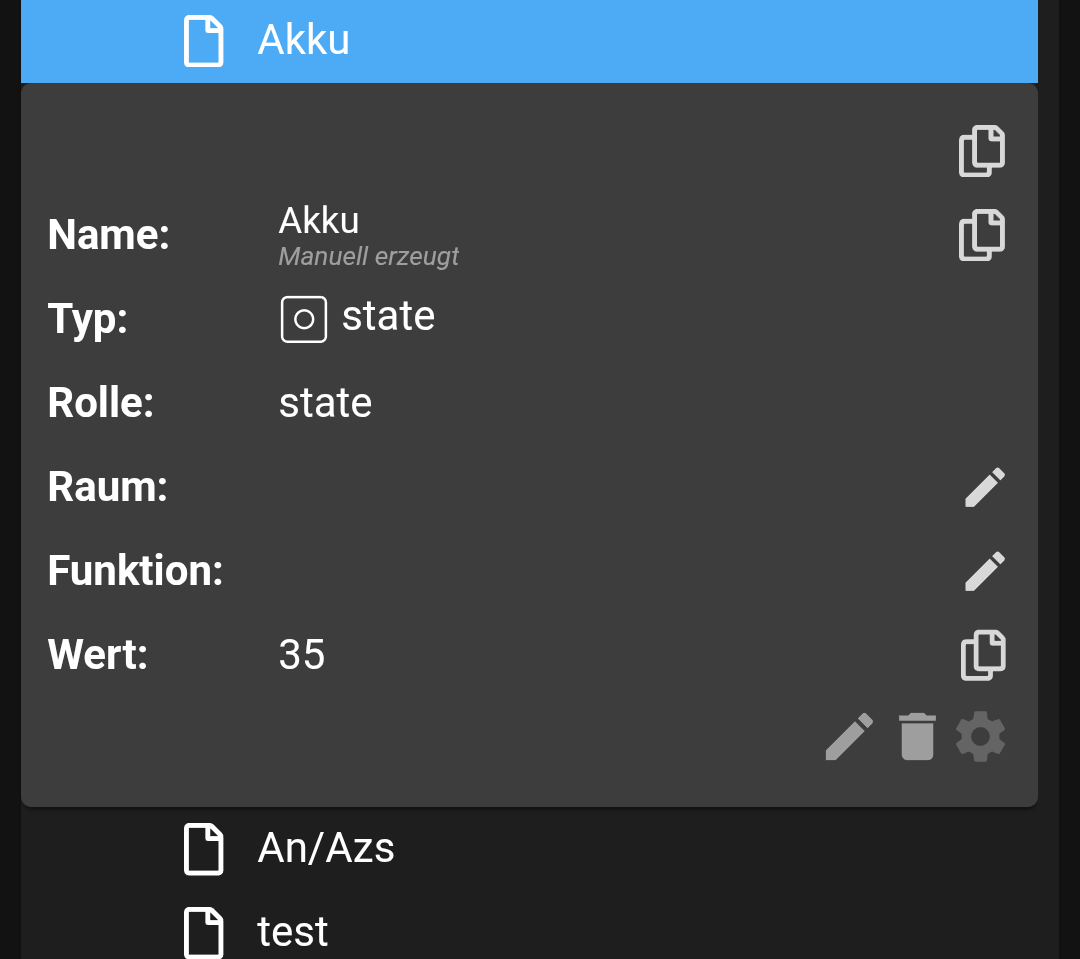The width and height of the screenshot is (1080, 959).
Task: Click the Typ value text state
Action: click(388, 317)
